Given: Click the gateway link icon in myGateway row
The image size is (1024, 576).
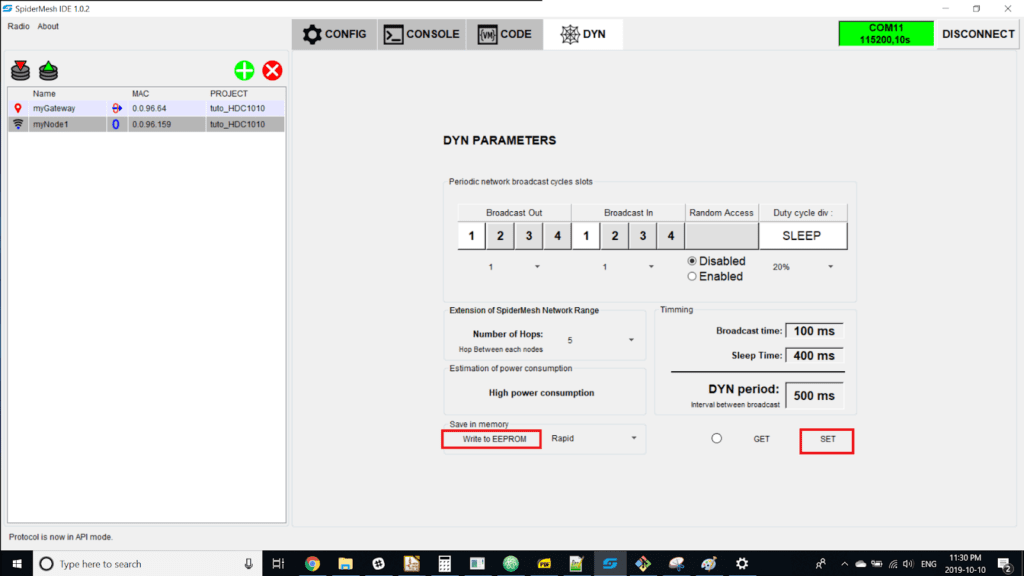Looking at the screenshot, I should click(x=117, y=108).
